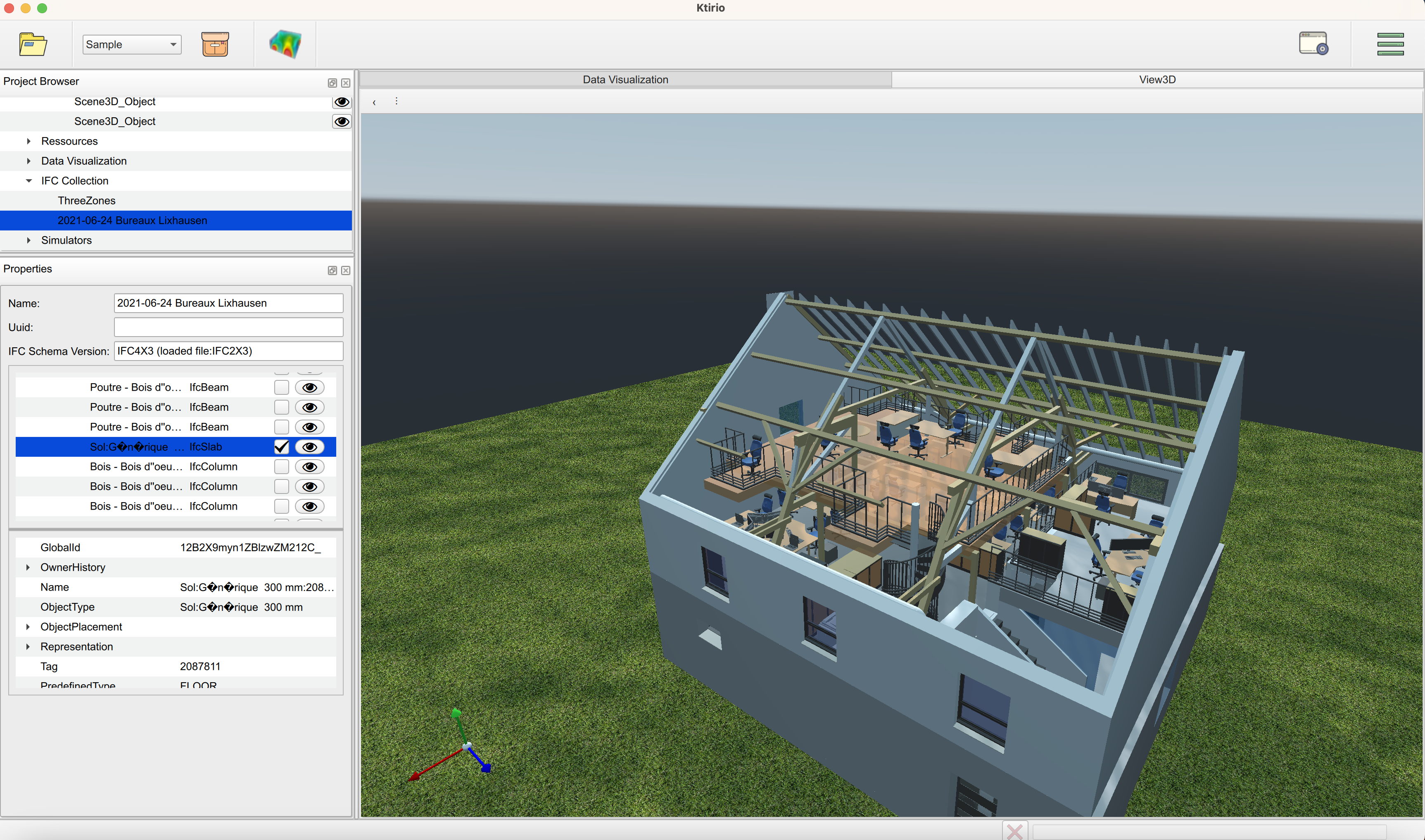The width and height of the screenshot is (1425, 840).
Task: Collapse the IFC Collection node
Action: click(28, 180)
